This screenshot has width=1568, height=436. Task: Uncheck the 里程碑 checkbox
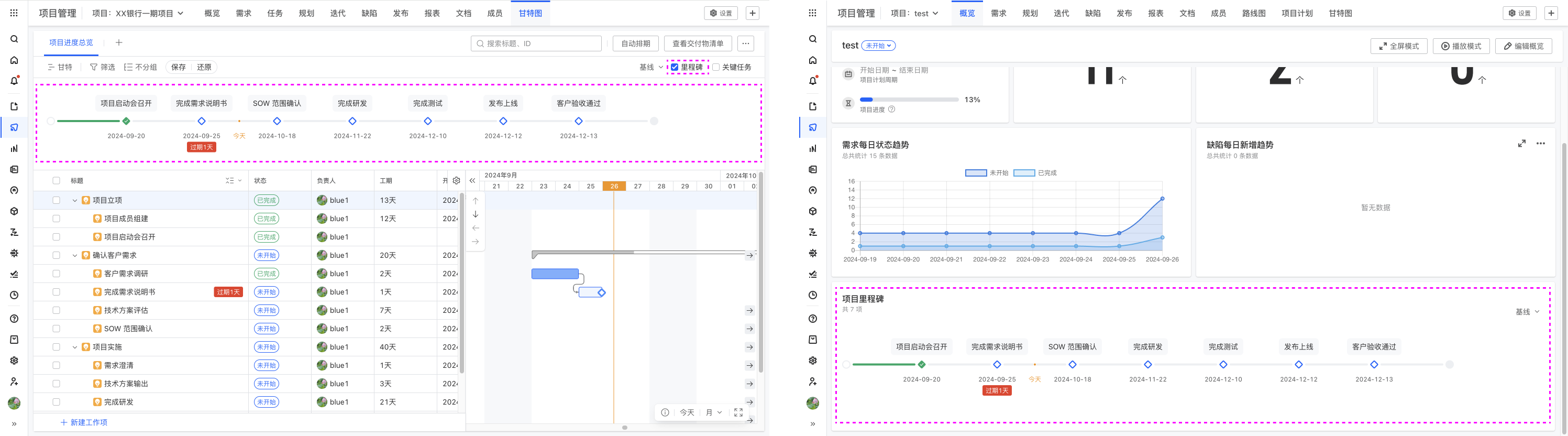(x=675, y=67)
